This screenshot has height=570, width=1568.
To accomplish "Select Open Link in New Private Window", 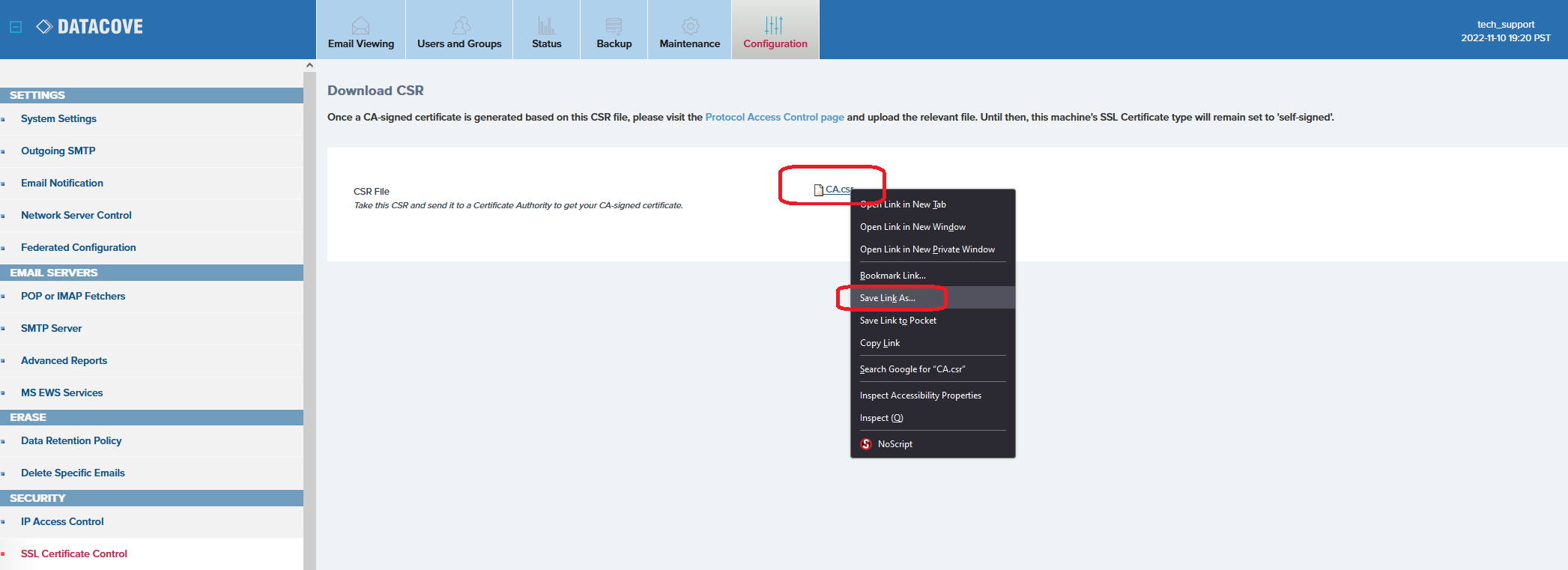I will tap(927, 249).
